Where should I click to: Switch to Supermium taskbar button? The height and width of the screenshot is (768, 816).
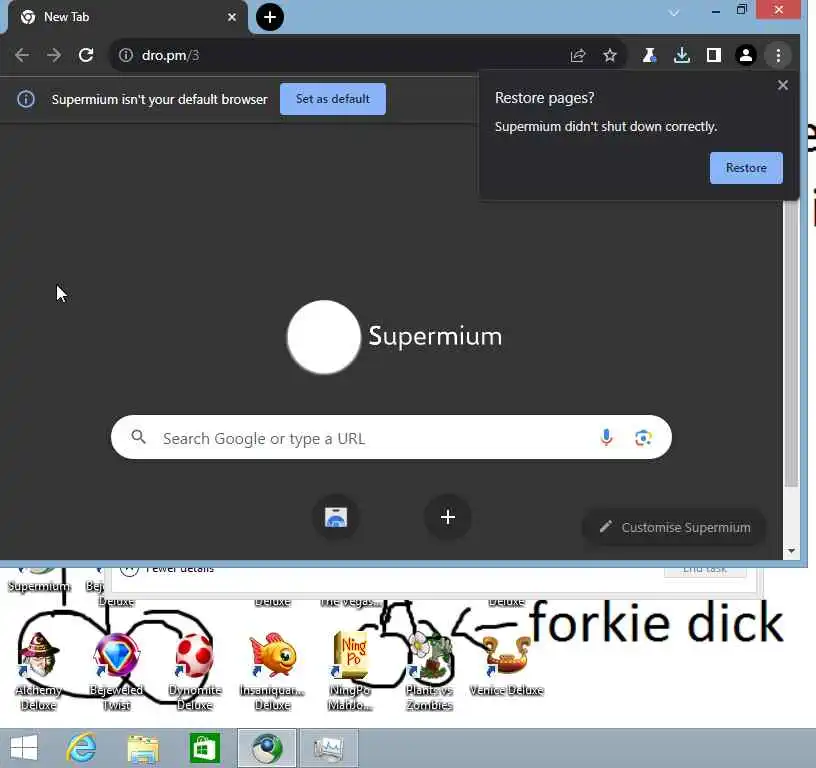[x=267, y=748]
